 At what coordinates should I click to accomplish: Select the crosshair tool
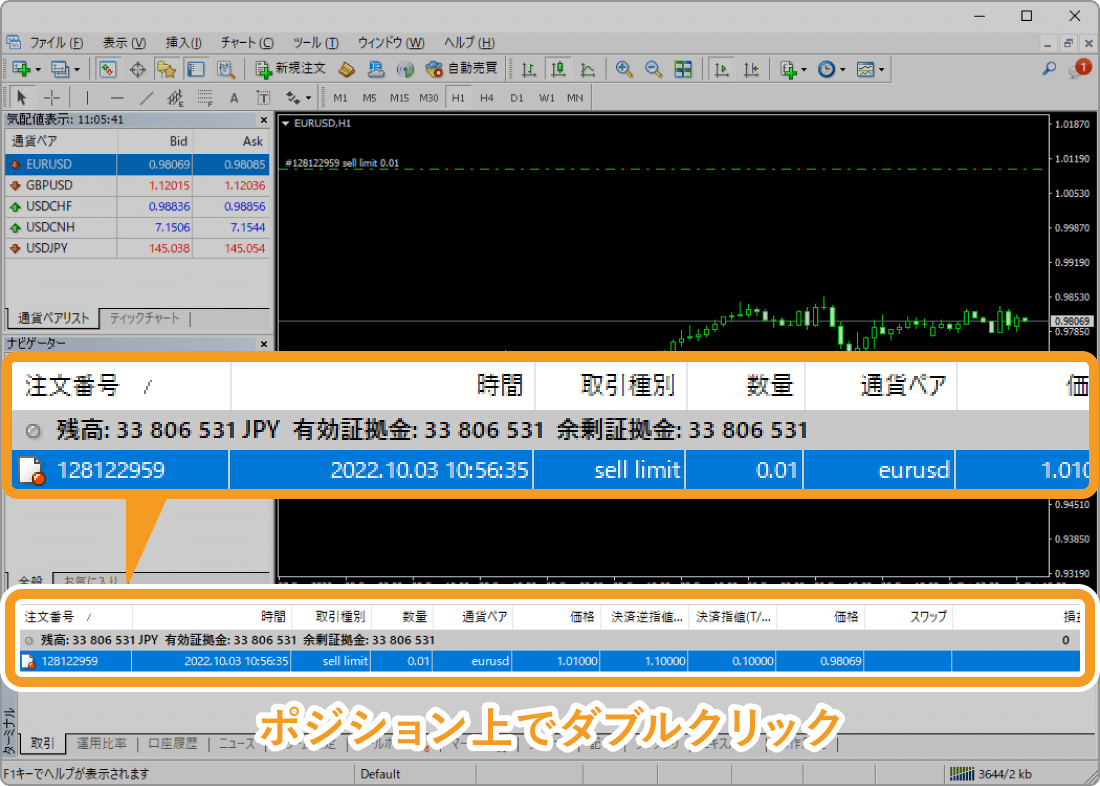[x=51, y=98]
